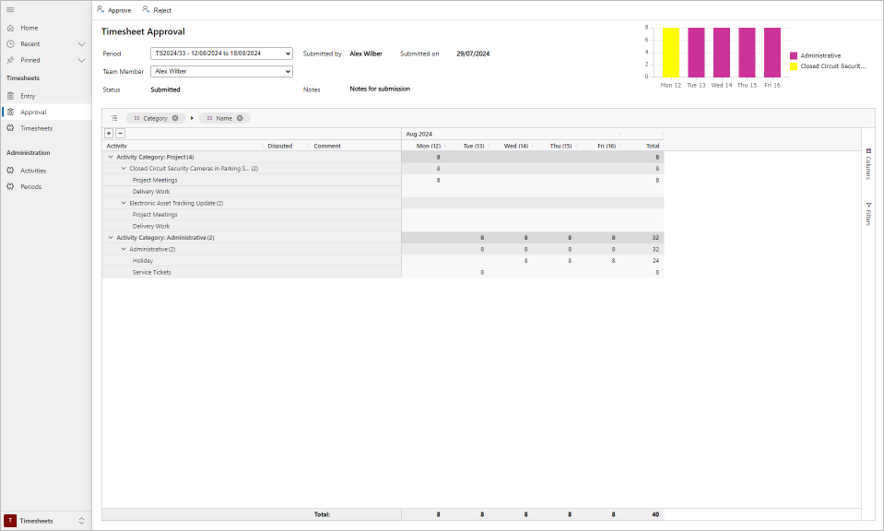The width and height of the screenshot is (884, 531).
Task: Open the Filters side panel
Action: pos(868,214)
